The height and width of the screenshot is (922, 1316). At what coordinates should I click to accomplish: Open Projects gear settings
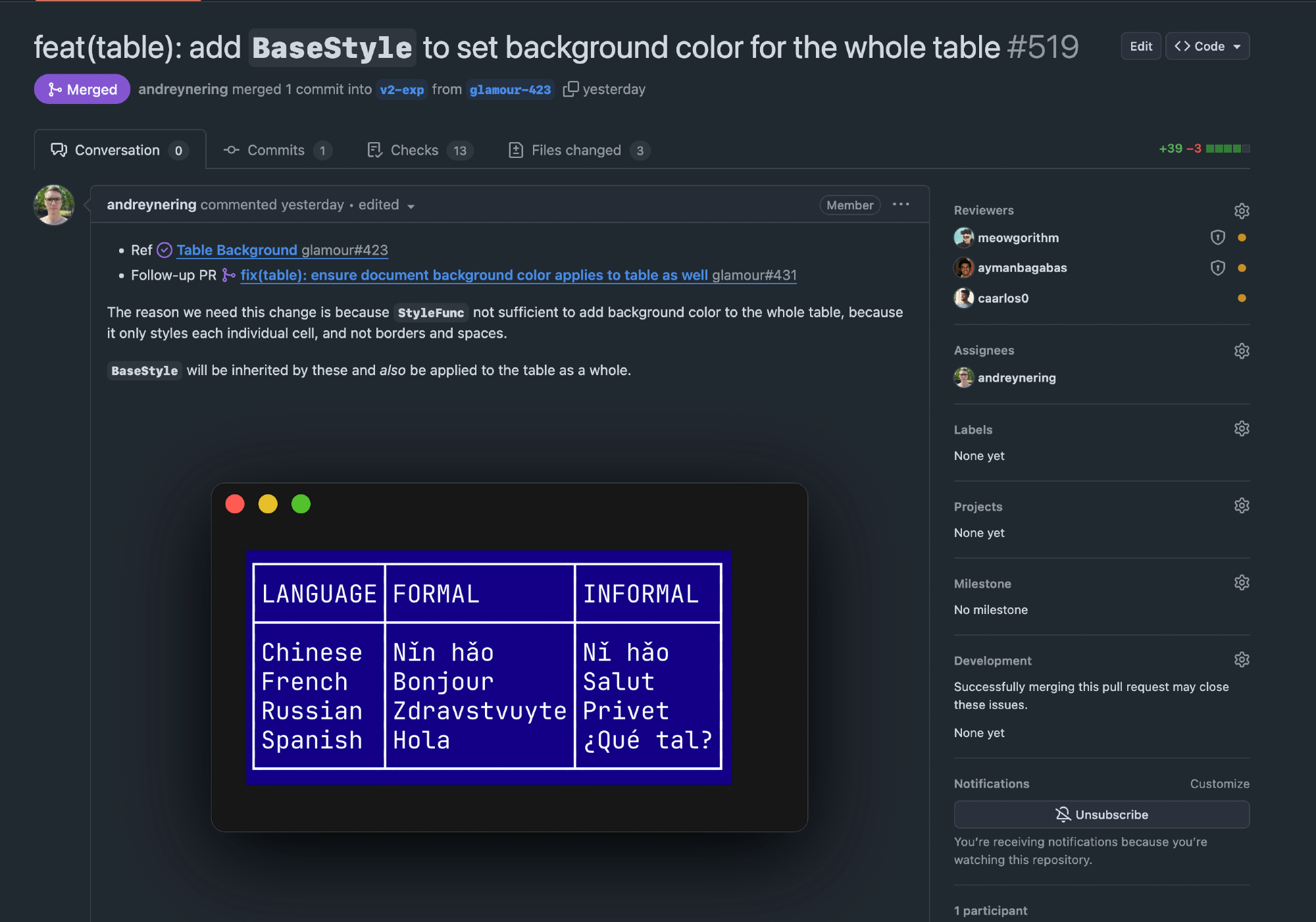[1241, 506]
